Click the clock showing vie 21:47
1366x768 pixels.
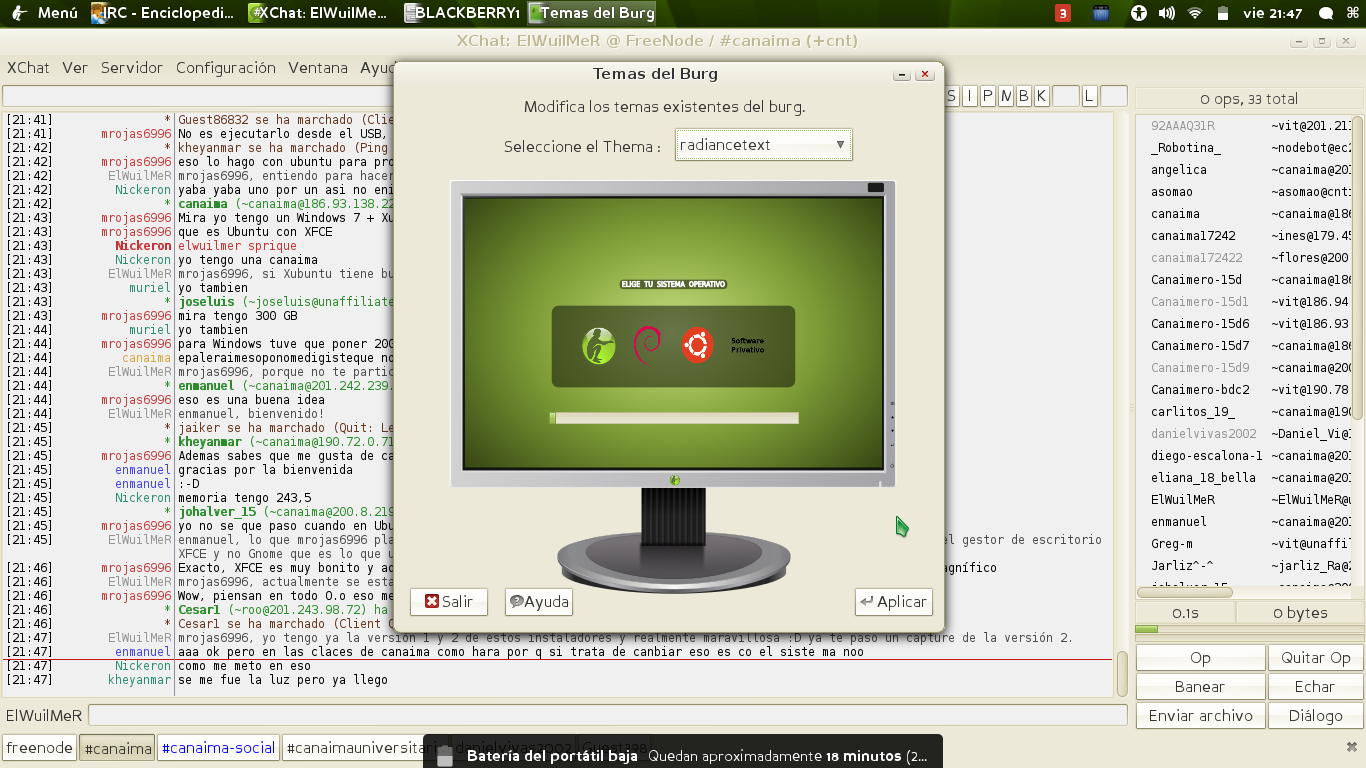1272,13
